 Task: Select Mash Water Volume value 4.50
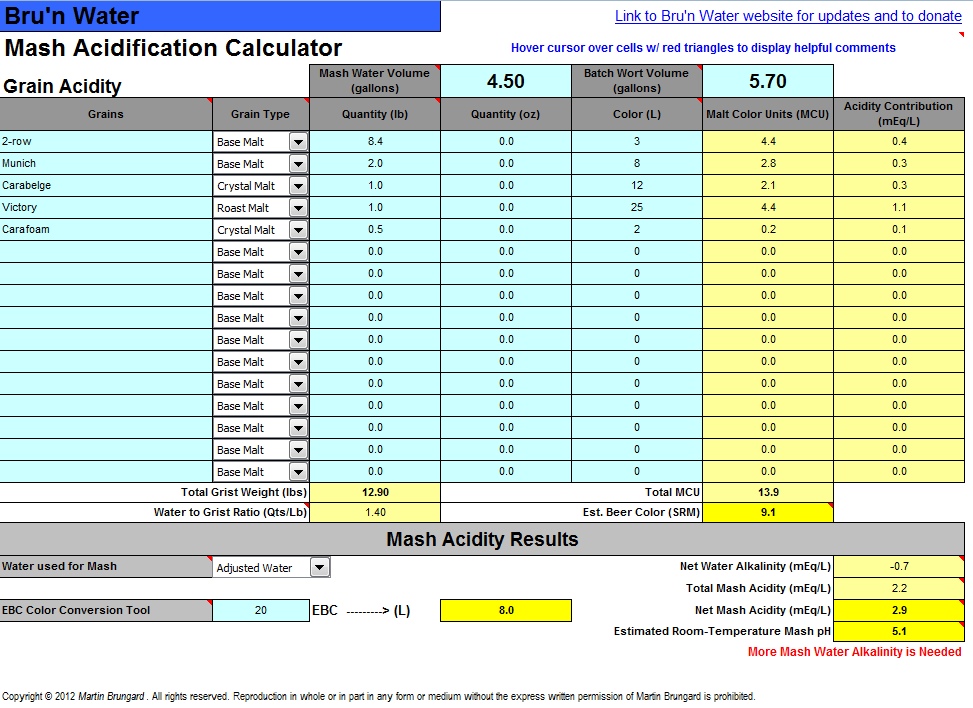click(506, 81)
